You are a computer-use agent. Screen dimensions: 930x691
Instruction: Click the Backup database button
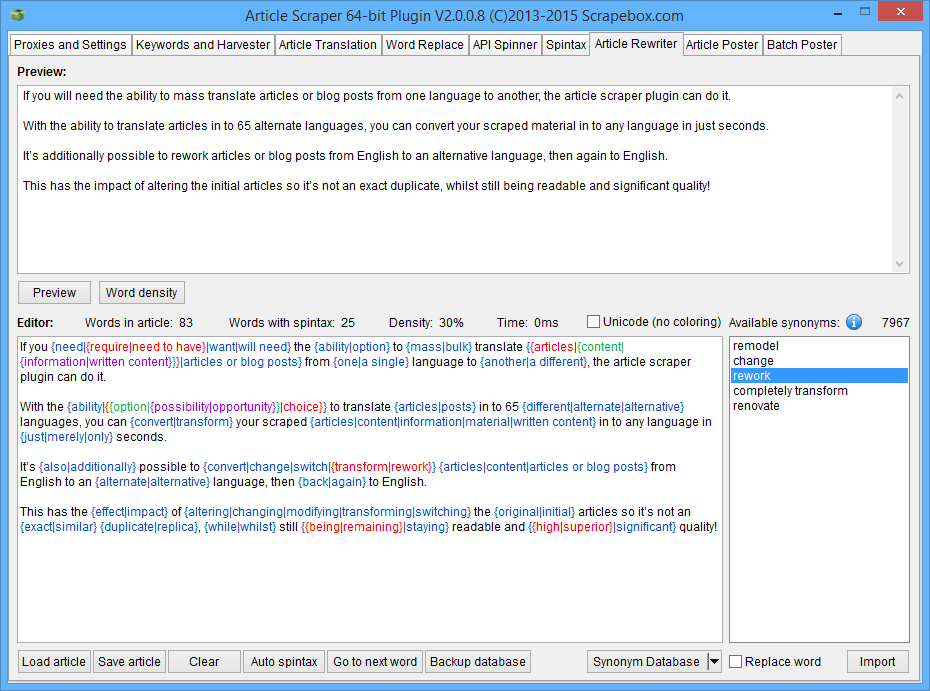(x=477, y=662)
